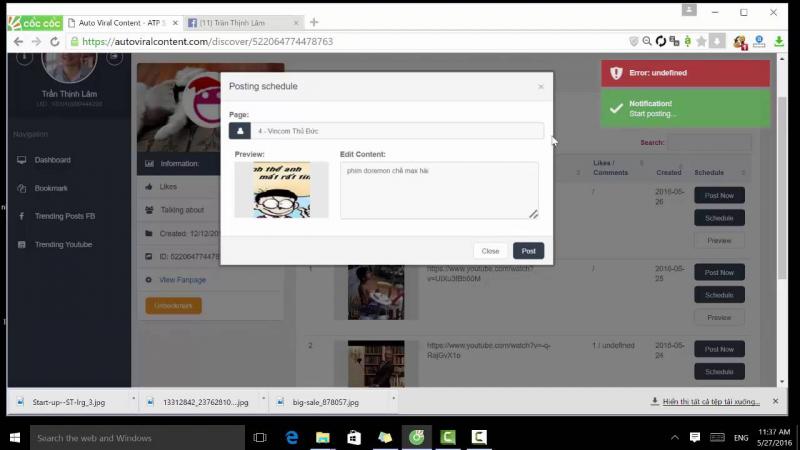Open the youtube link ending q-RajGvX1o

(x=488, y=350)
